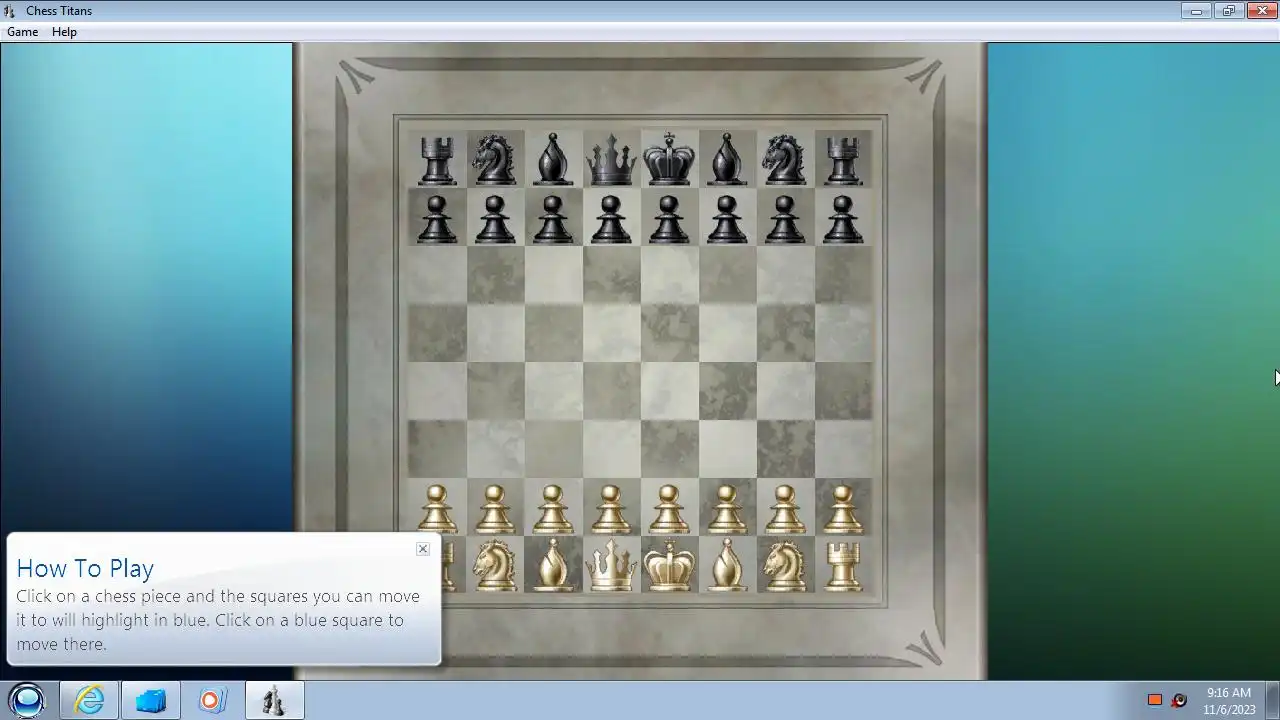
Task: Click the Chess Titans taskbar button
Action: [275, 700]
